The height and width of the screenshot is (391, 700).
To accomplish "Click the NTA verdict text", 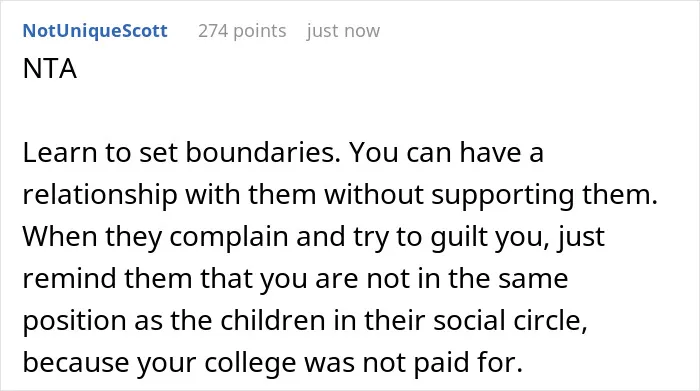I will 50,69.
